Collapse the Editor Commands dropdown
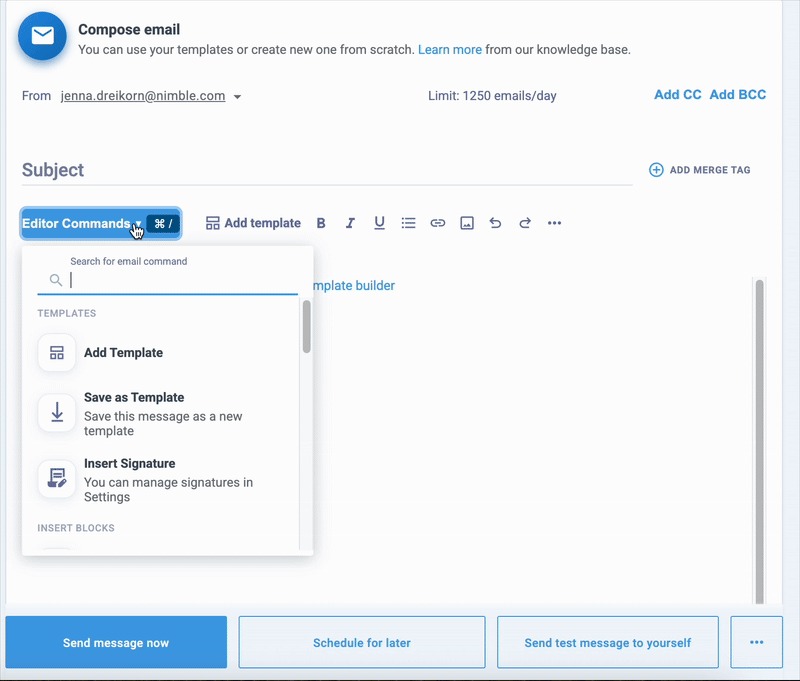 100,224
